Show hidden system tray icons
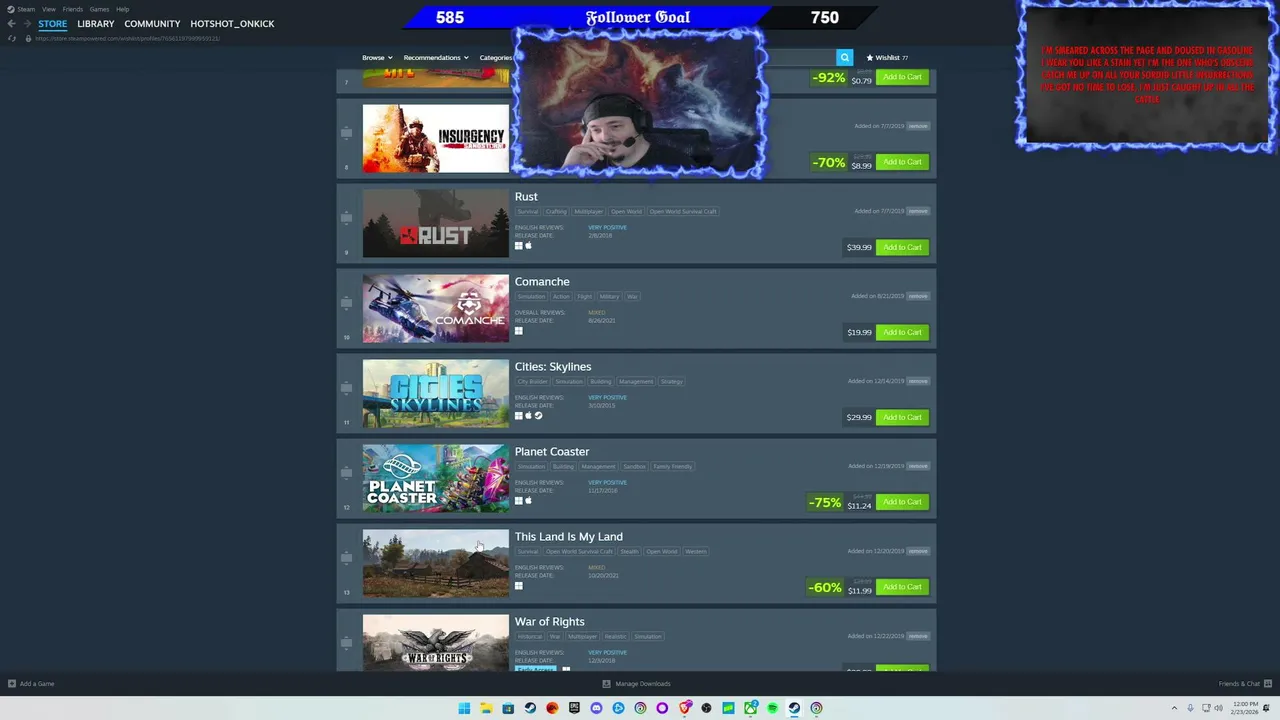 pos(1175,708)
